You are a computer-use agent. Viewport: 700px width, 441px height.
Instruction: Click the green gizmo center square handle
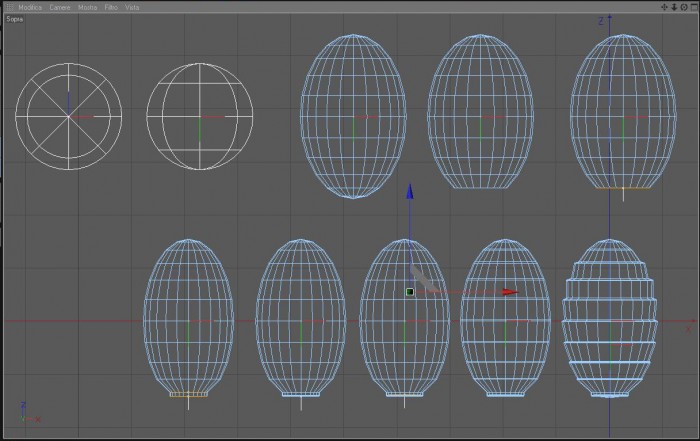point(410,292)
